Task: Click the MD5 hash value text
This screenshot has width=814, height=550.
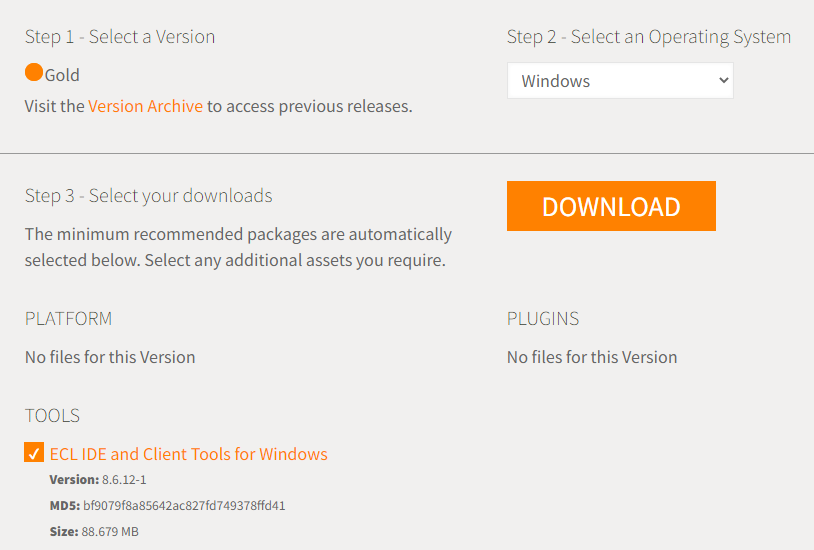Action: 184,506
